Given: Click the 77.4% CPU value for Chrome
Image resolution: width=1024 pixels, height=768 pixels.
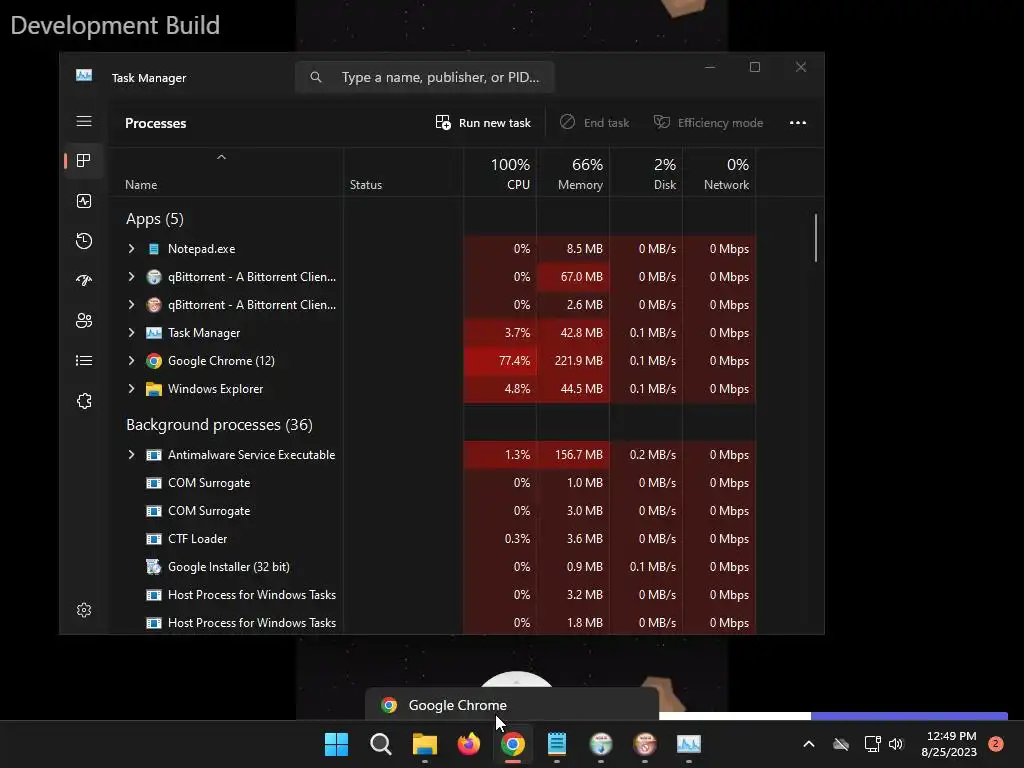Looking at the screenshot, I should 514,360.
